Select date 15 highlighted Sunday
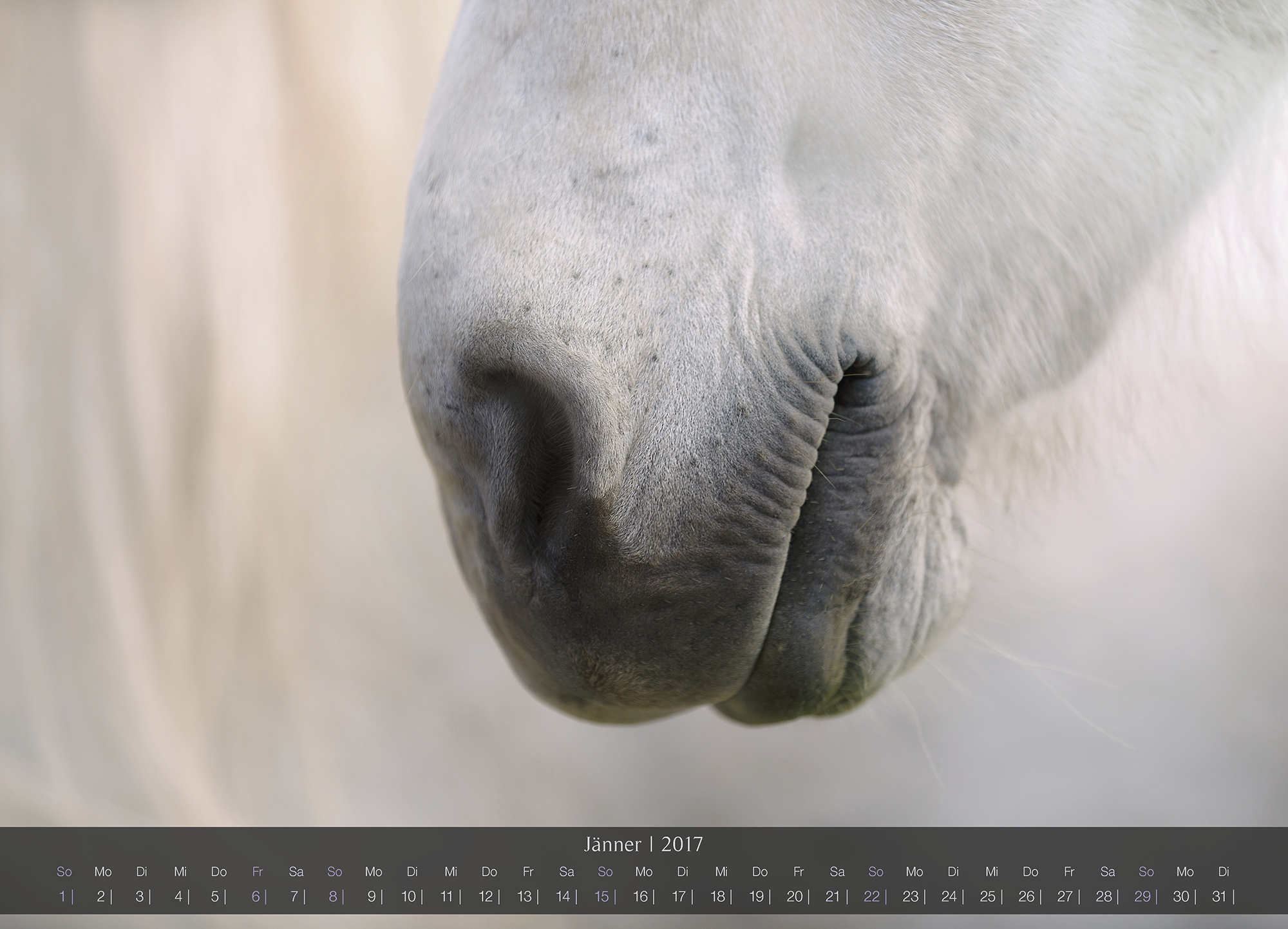The height and width of the screenshot is (929, 1288). [x=601, y=896]
